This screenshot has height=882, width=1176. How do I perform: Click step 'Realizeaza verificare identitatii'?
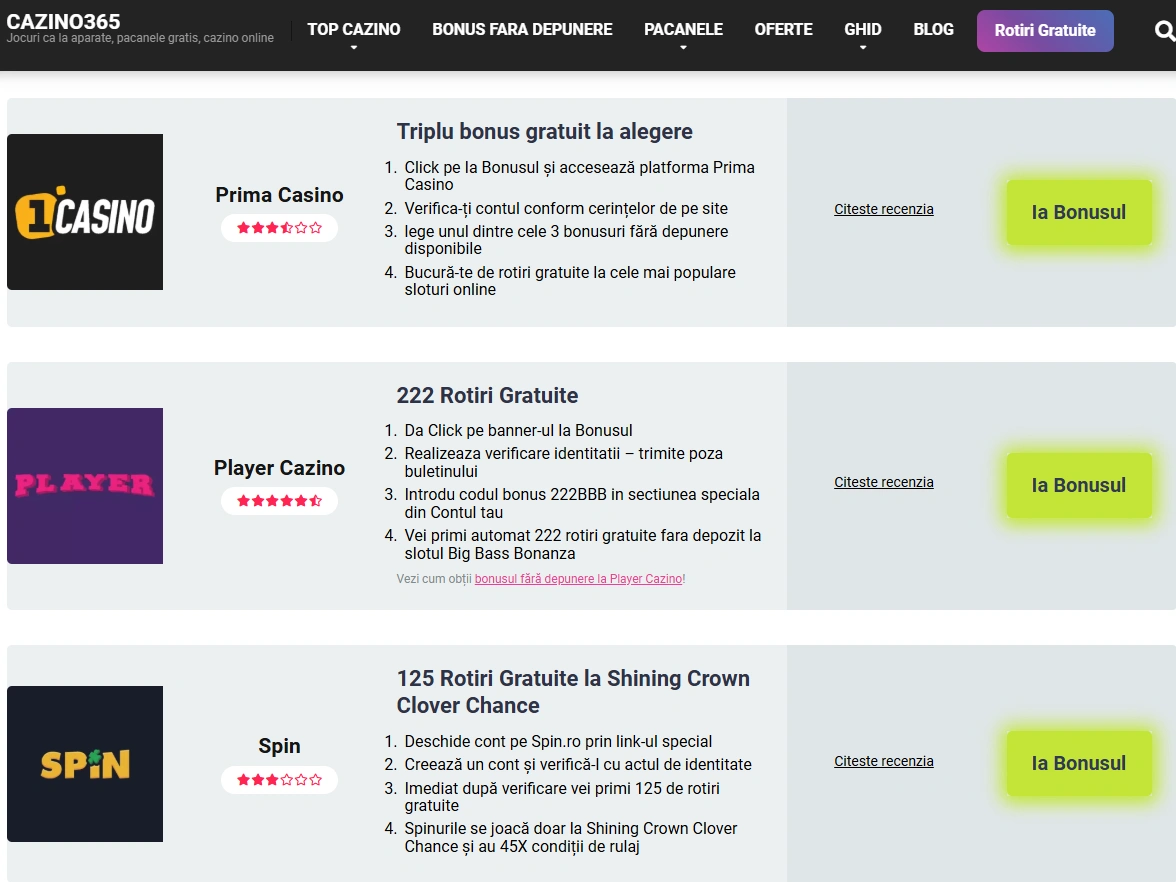(563, 462)
